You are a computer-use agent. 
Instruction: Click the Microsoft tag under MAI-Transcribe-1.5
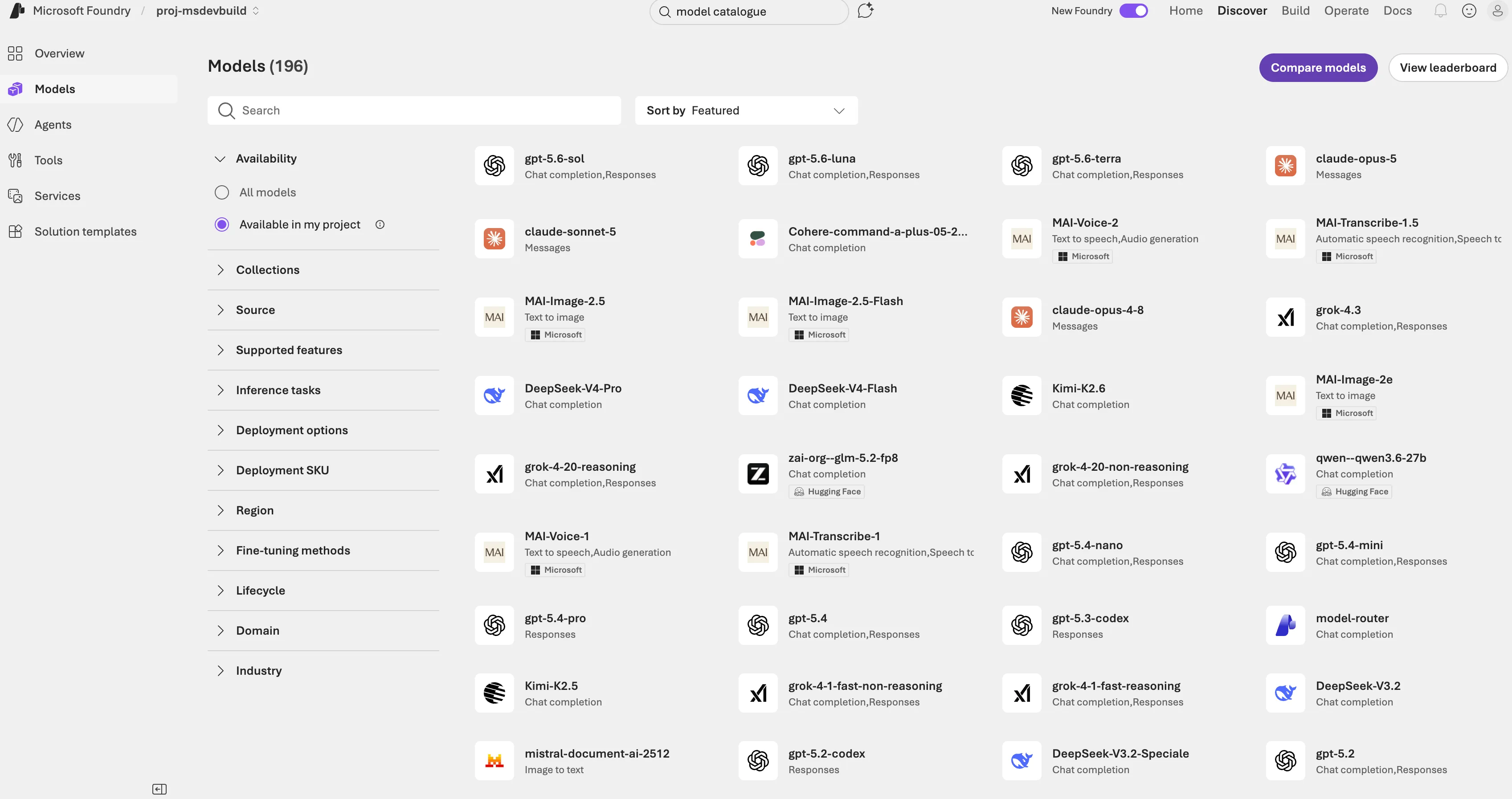[x=1346, y=257]
